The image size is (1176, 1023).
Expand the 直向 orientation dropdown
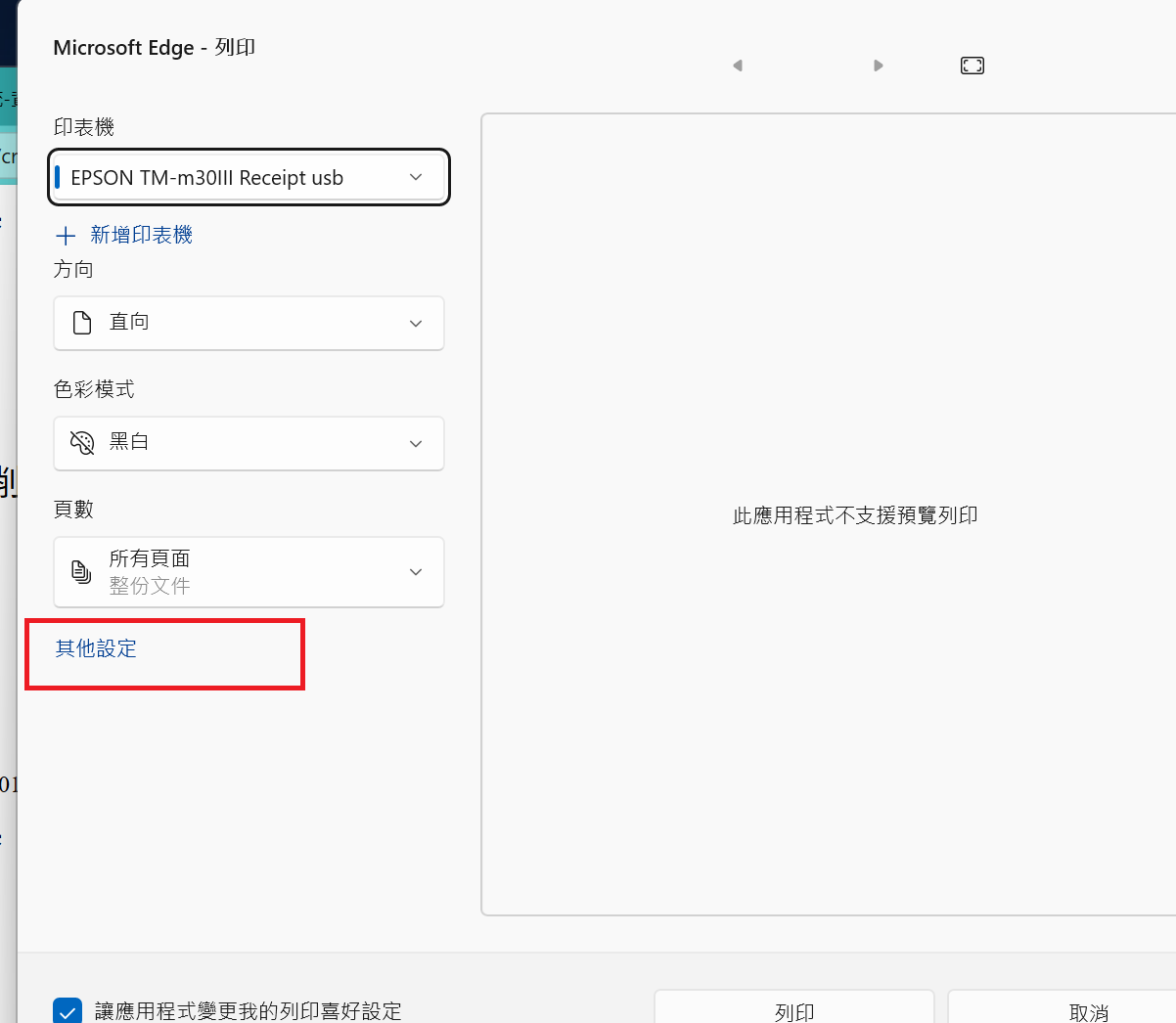[249, 323]
